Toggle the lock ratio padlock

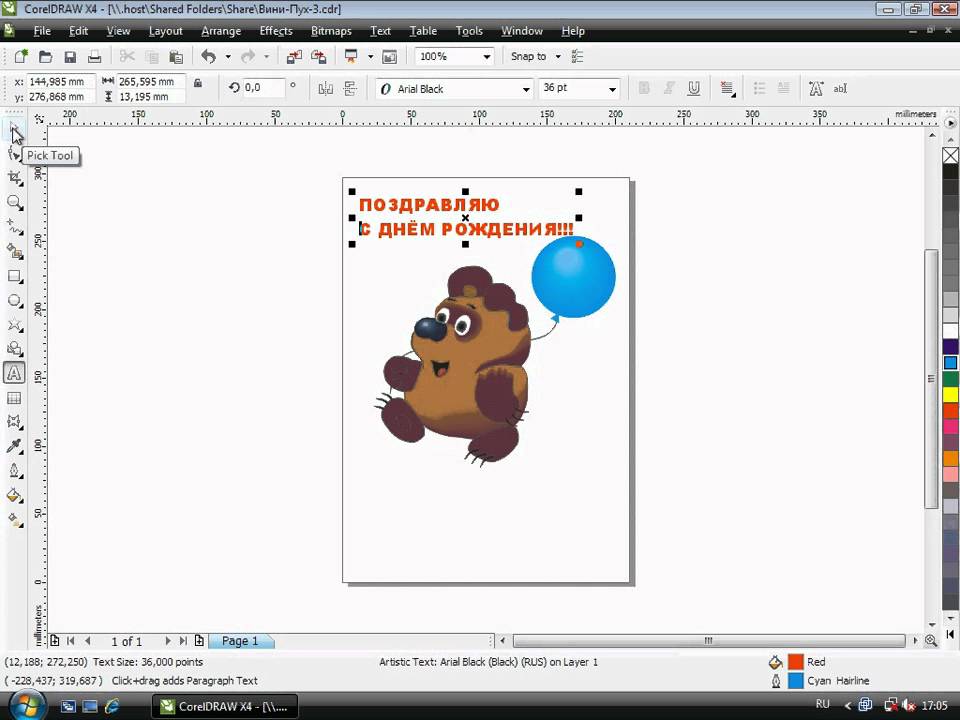pos(198,83)
